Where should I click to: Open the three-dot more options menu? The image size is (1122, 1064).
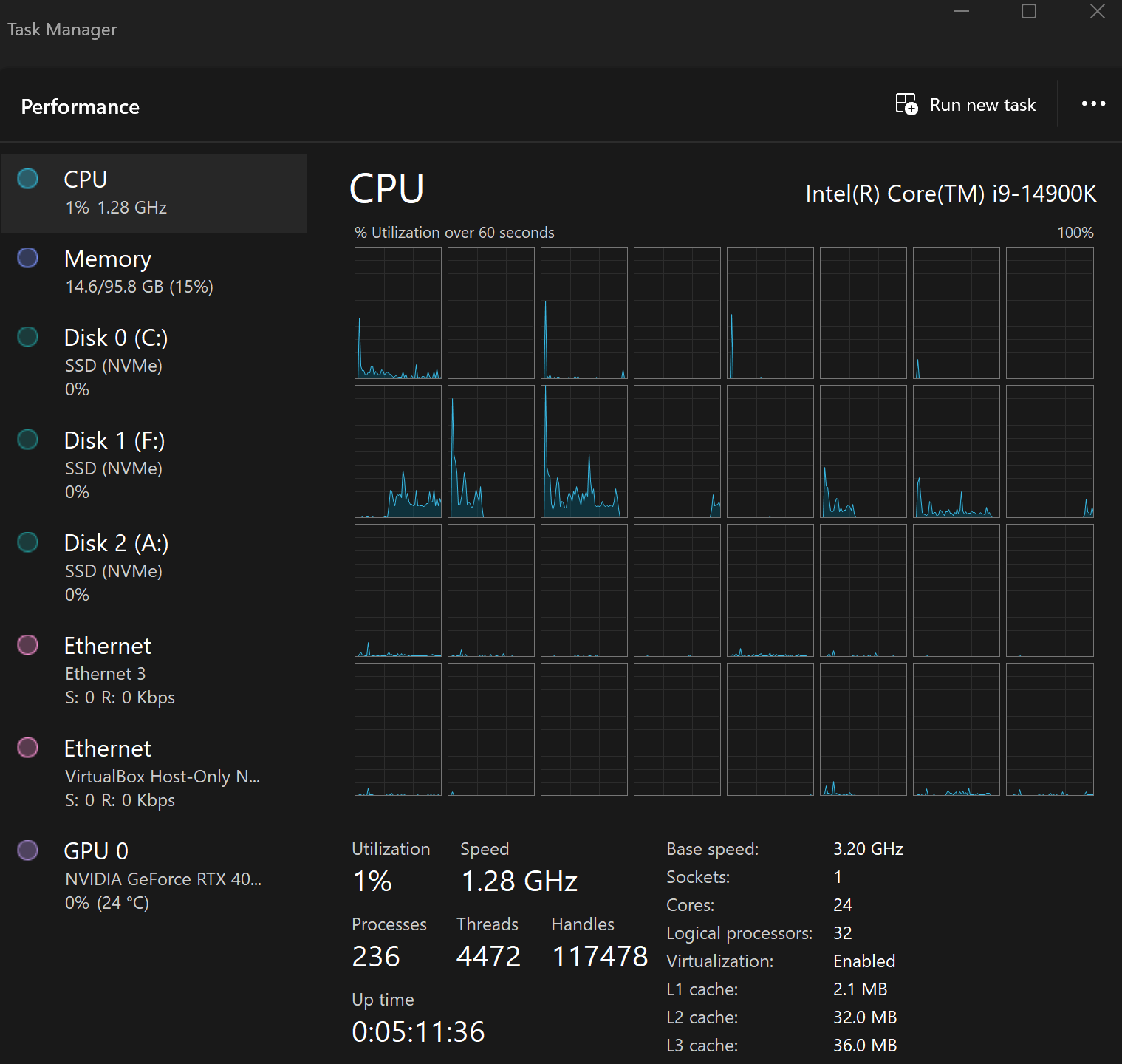(x=1093, y=104)
